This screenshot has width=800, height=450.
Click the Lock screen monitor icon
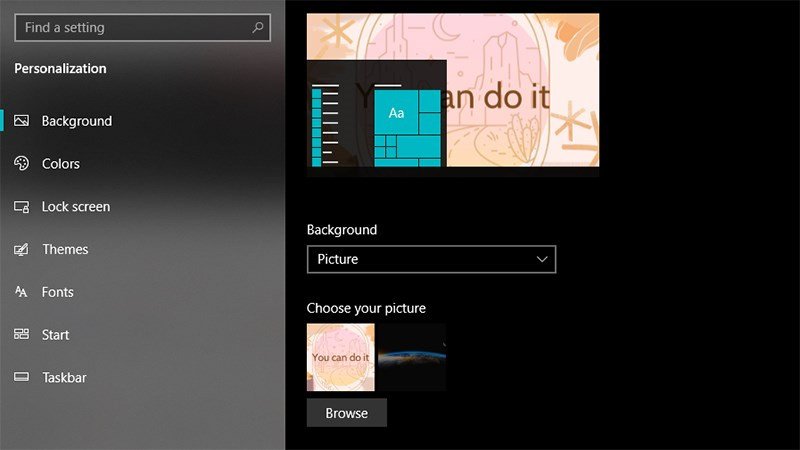pos(21,207)
